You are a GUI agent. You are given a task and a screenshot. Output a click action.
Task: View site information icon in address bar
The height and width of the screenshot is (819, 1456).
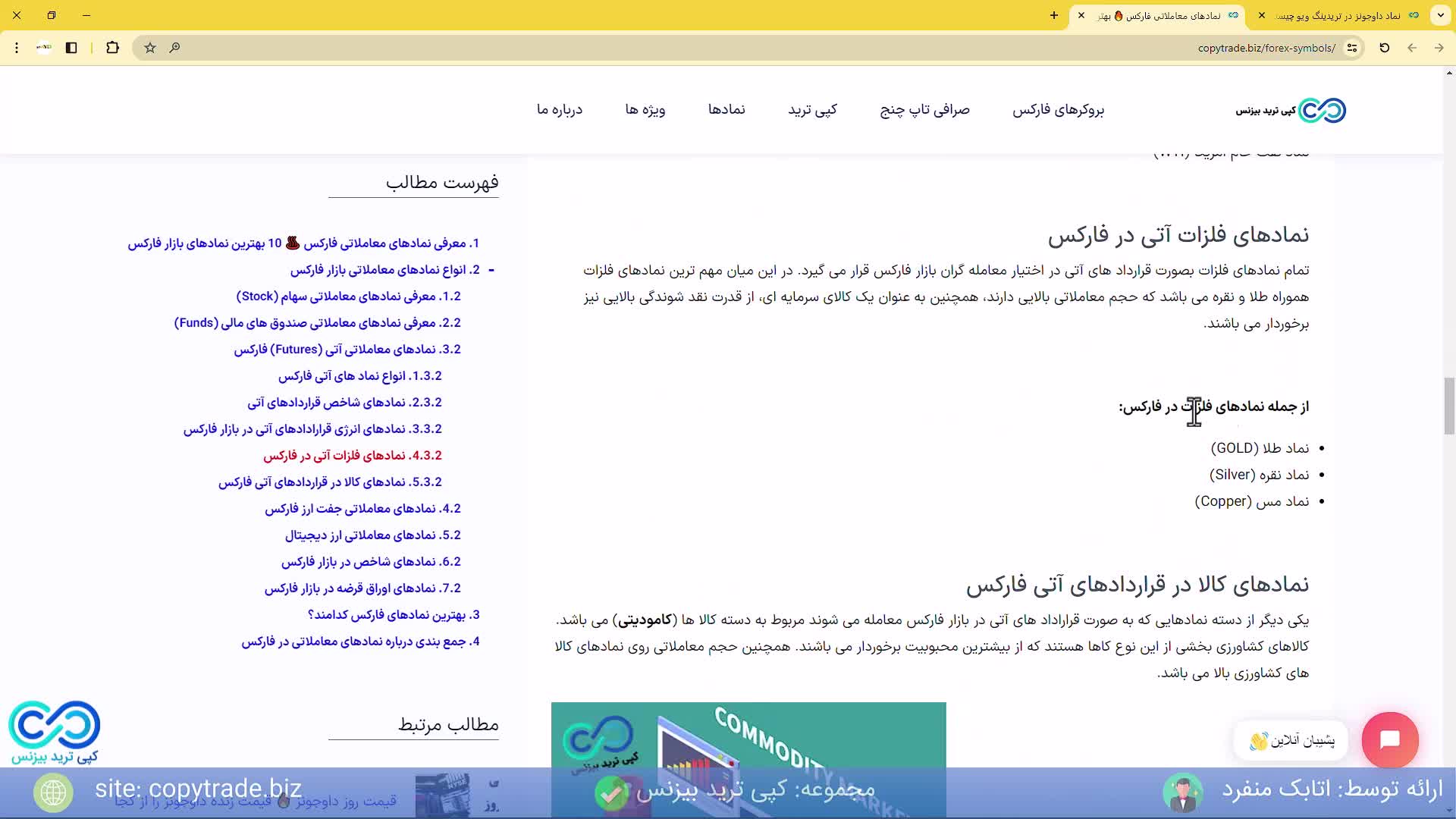(1351, 48)
